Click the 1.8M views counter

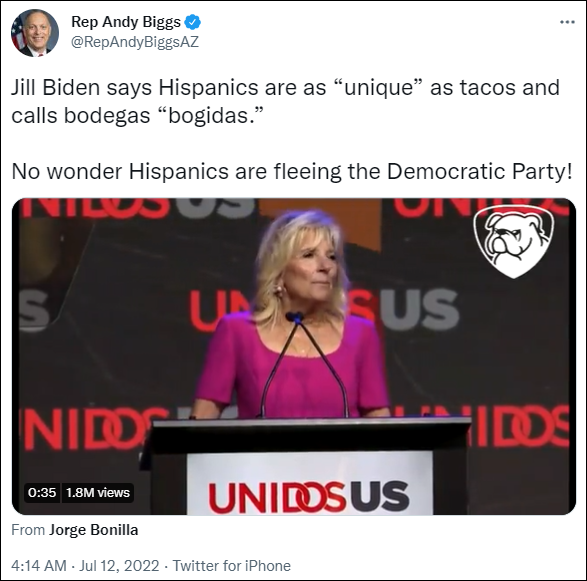pyautogui.click(x=98, y=492)
